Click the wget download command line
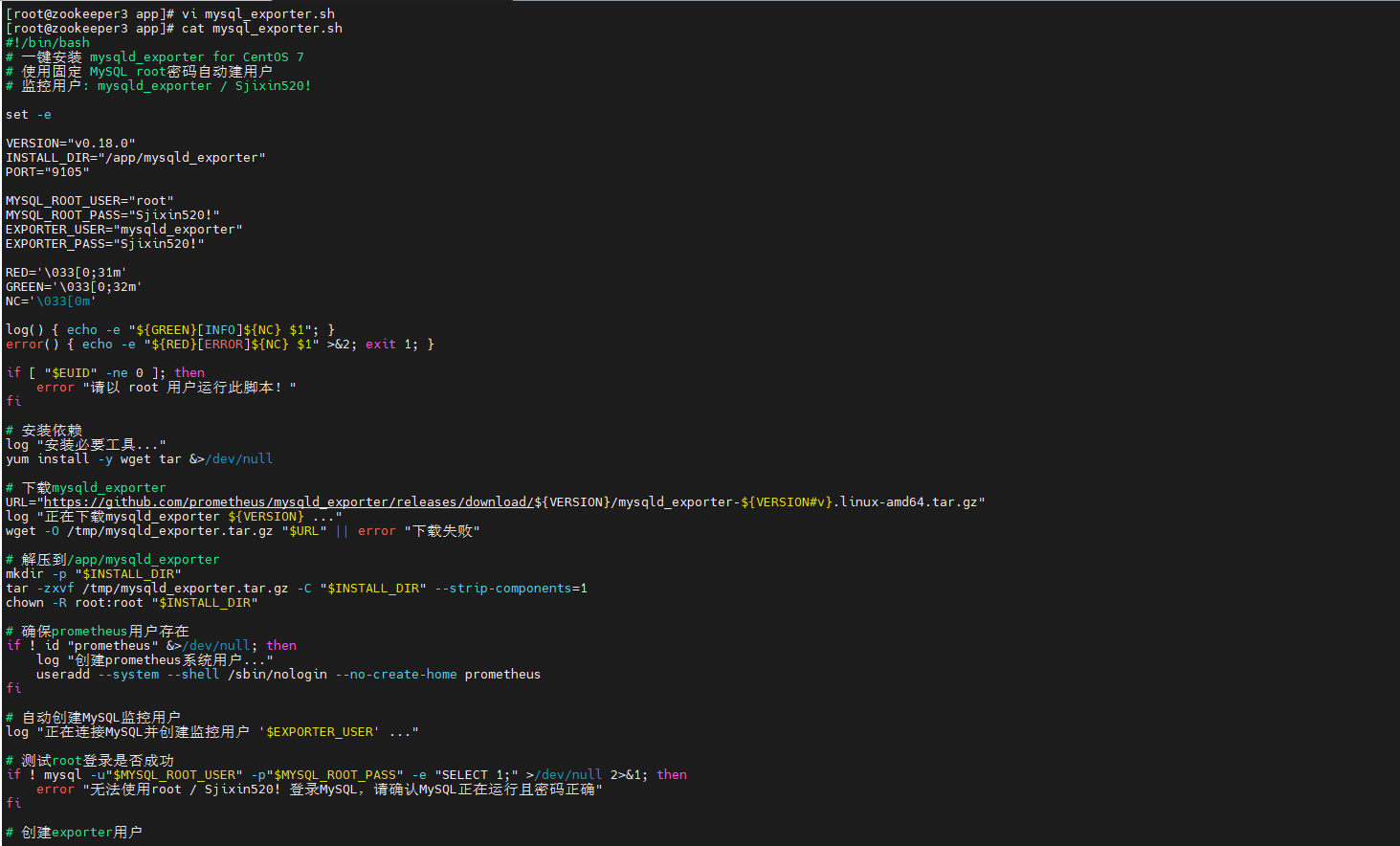Viewport: 1400px width, 846px height. [242, 530]
